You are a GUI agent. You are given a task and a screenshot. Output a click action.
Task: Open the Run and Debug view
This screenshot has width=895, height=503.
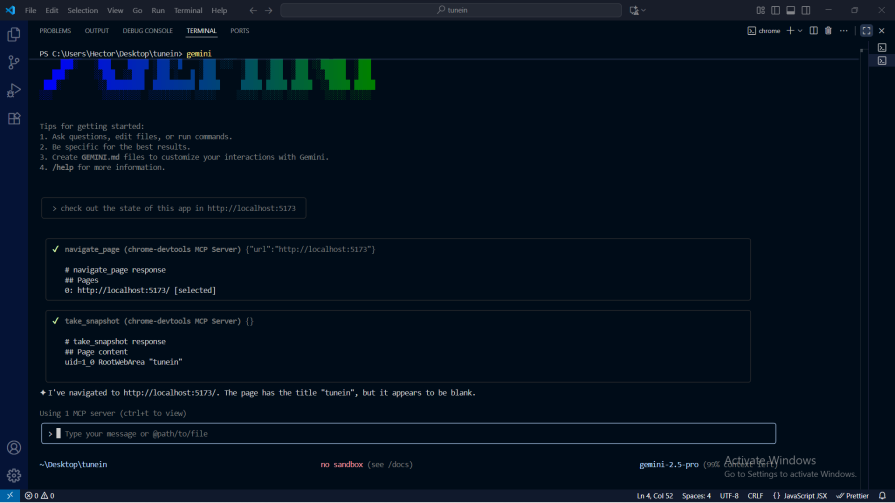(x=14, y=90)
